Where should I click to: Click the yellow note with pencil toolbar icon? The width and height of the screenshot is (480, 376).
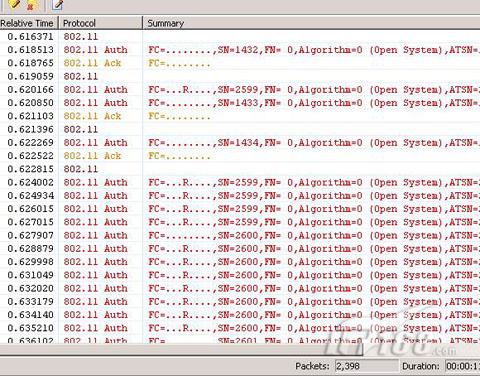(14, 5)
